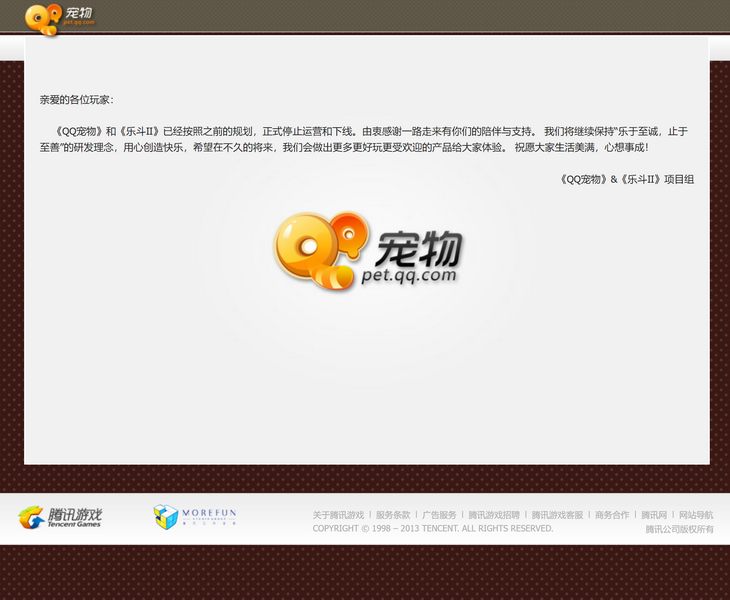730x600 pixels.
Task: Open the 关于腾讯游戏 footer link
Action: [338, 515]
